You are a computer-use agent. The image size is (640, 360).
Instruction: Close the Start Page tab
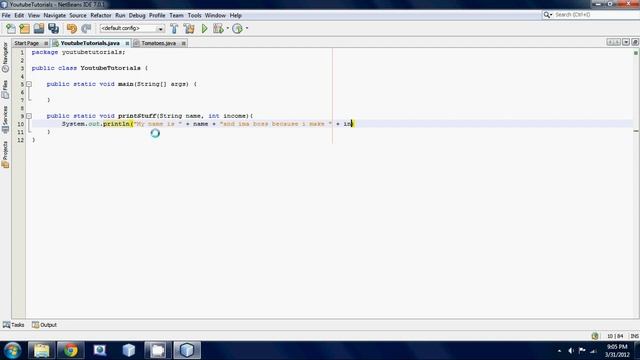pyautogui.click(x=46, y=43)
